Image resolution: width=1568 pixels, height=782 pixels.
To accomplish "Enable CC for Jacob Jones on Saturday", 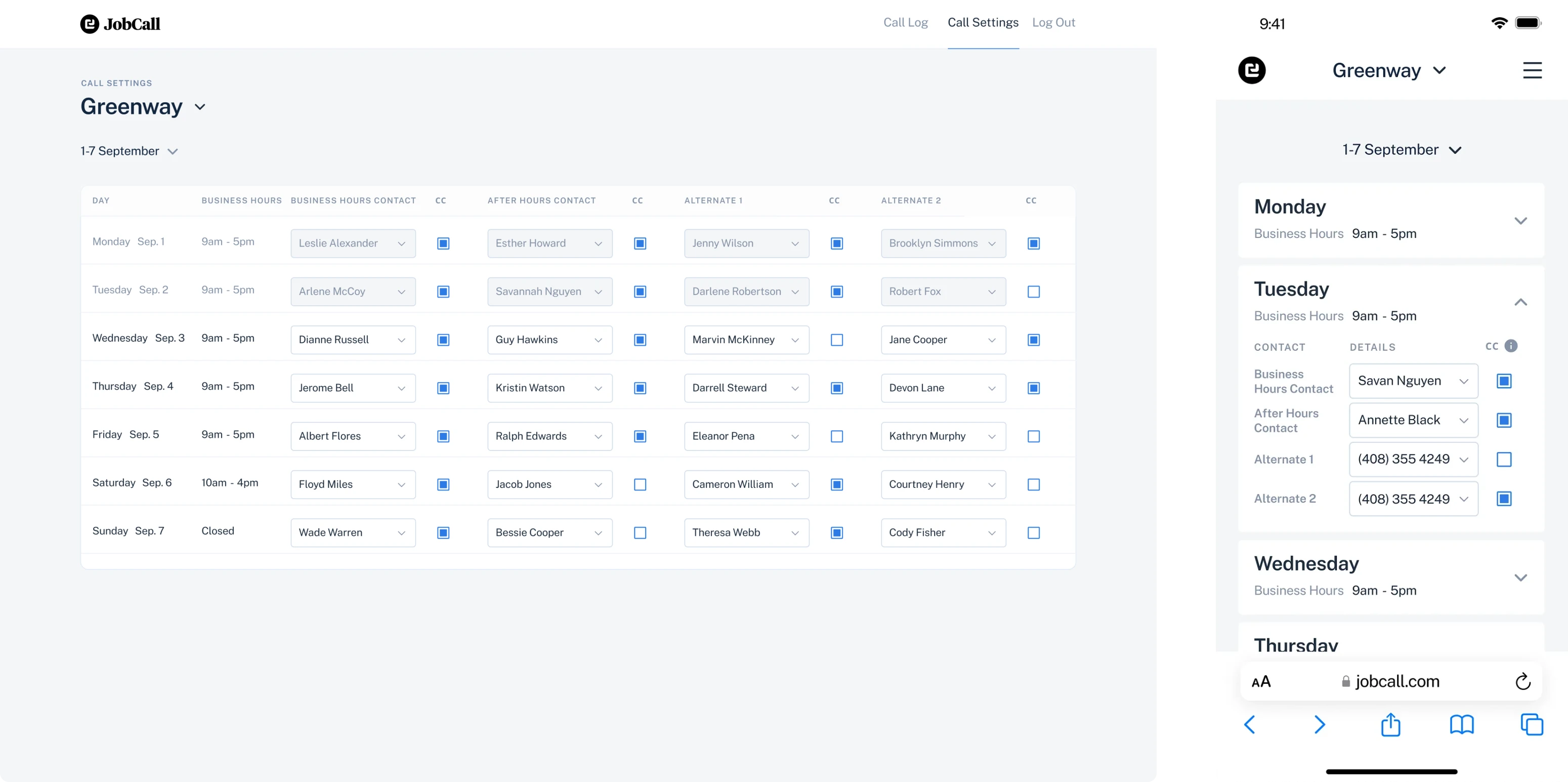I will (x=640, y=485).
